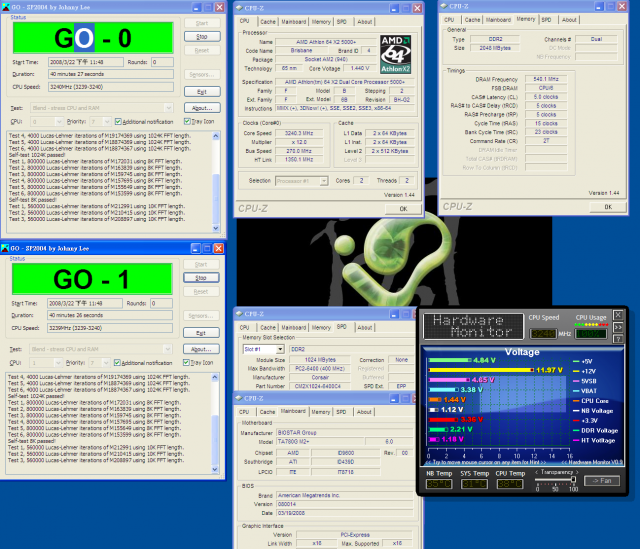Click the Transparency slider handle
This screenshot has width=640, height=549.
click(x=573, y=480)
